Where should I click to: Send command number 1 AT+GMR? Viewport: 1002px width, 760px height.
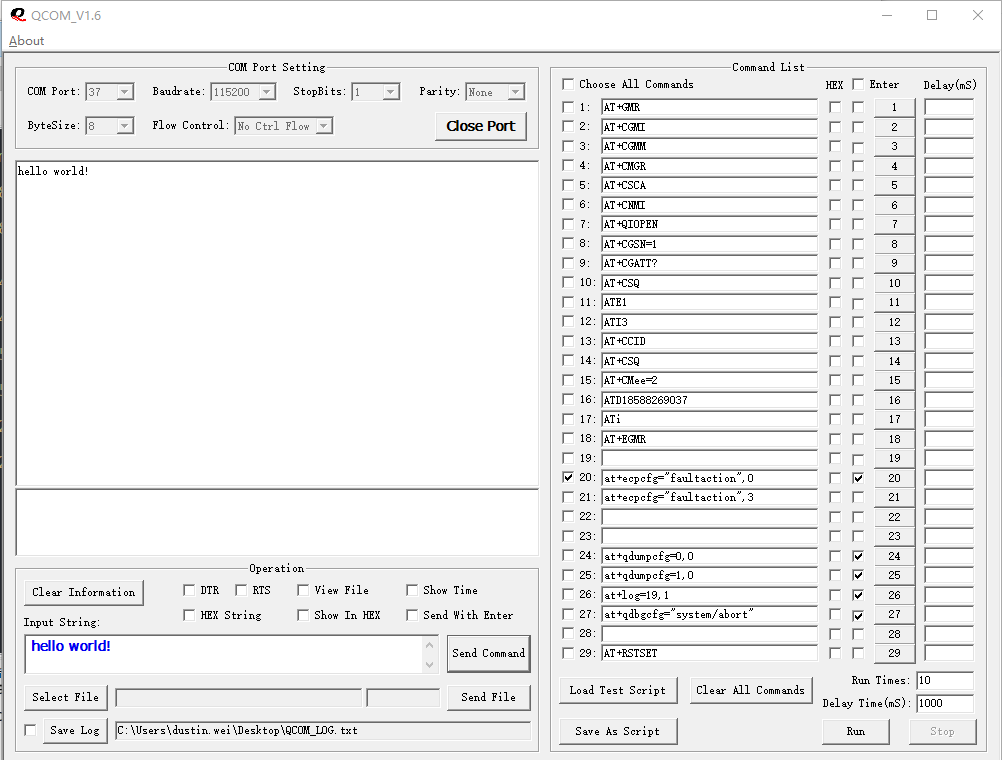pos(894,107)
